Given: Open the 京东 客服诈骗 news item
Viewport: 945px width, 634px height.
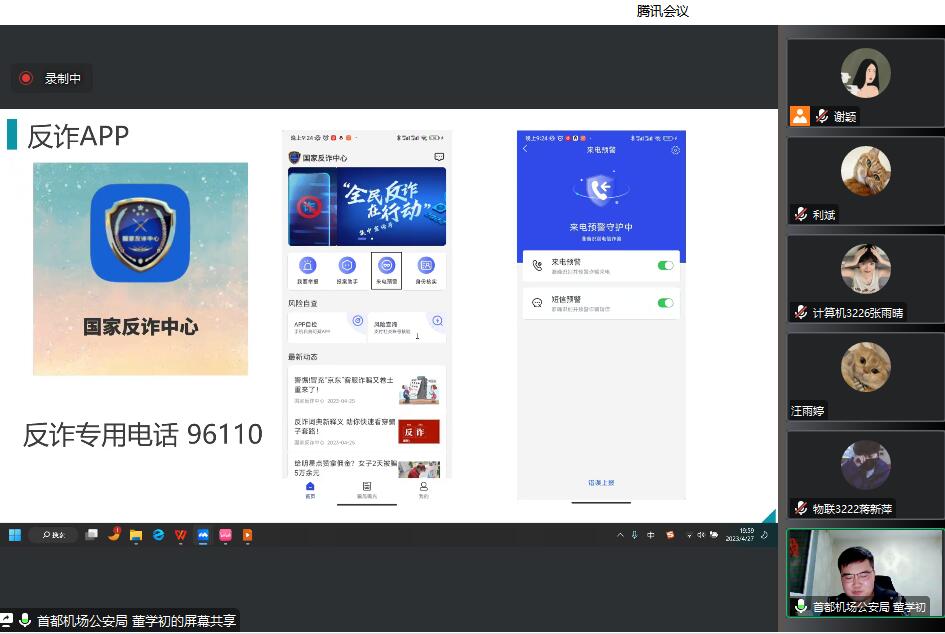Looking at the screenshot, I should pyautogui.click(x=366, y=390).
